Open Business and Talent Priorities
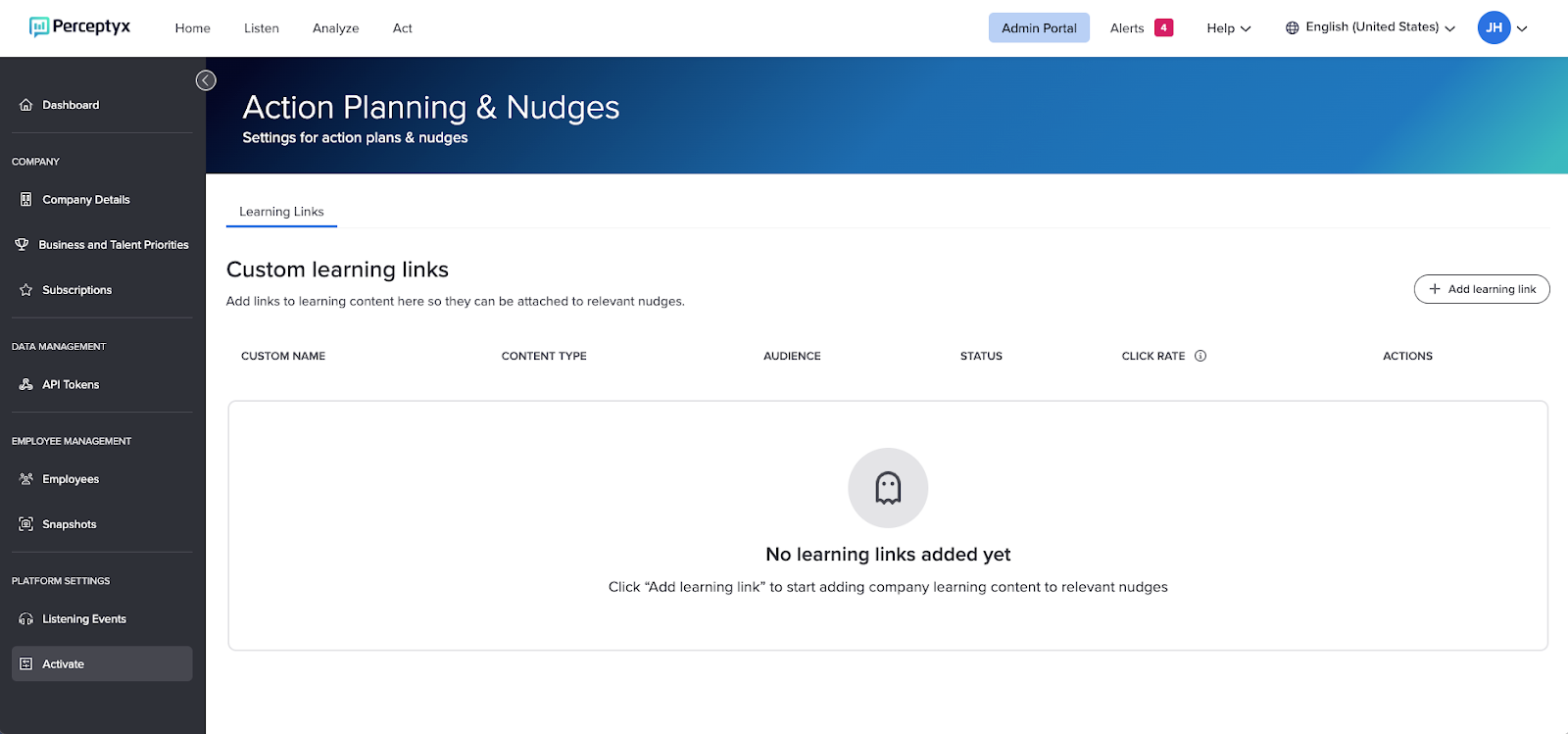The height and width of the screenshot is (734, 1568). (102, 244)
